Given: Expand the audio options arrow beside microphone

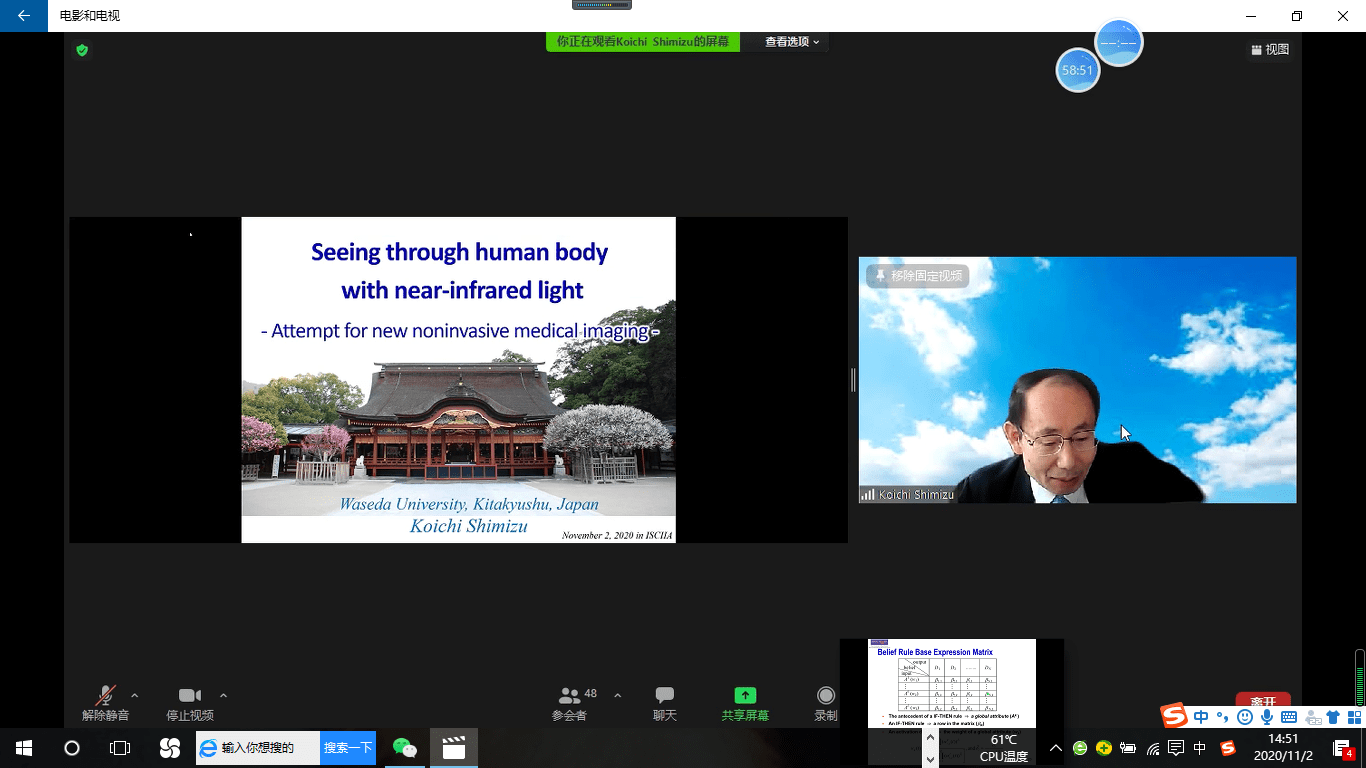Looking at the screenshot, I should tap(135, 696).
